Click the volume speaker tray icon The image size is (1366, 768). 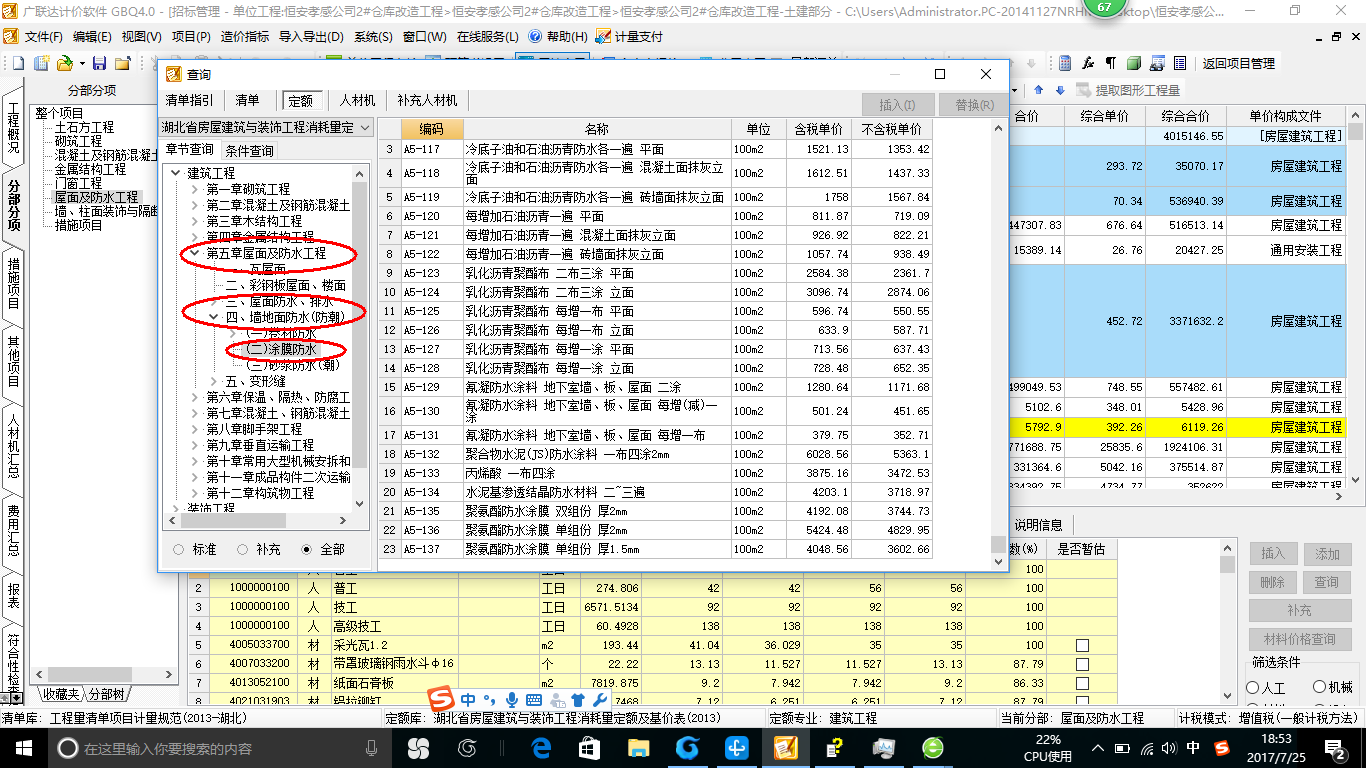[1168, 747]
